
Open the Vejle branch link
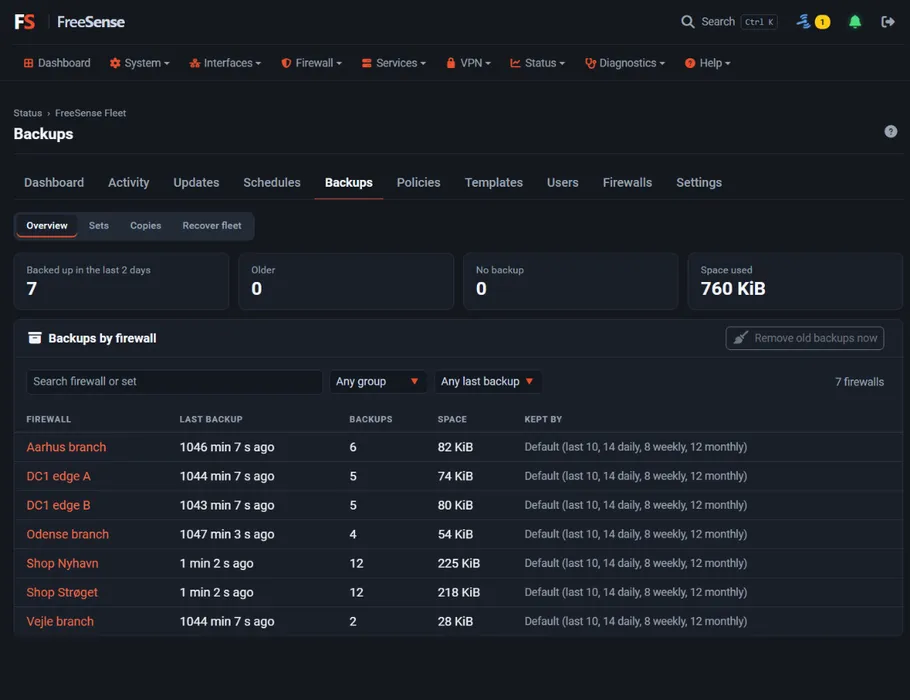(x=60, y=621)
